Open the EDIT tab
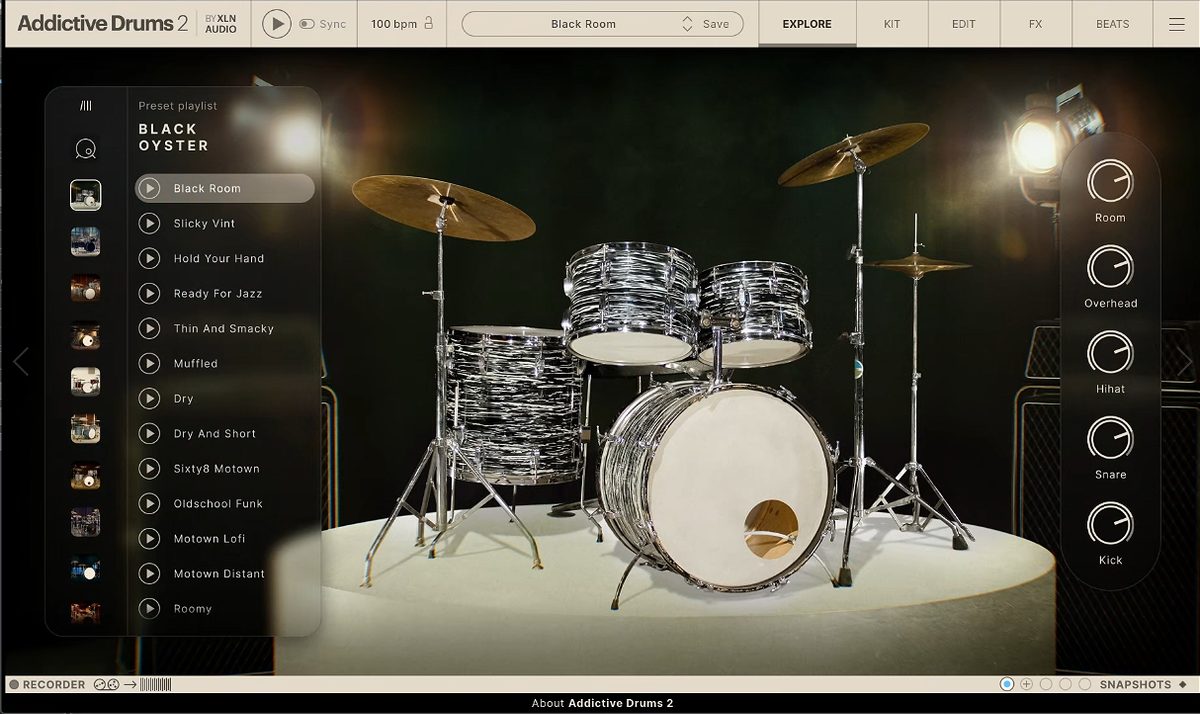1200x714 pixels. [x=964, y=24]
